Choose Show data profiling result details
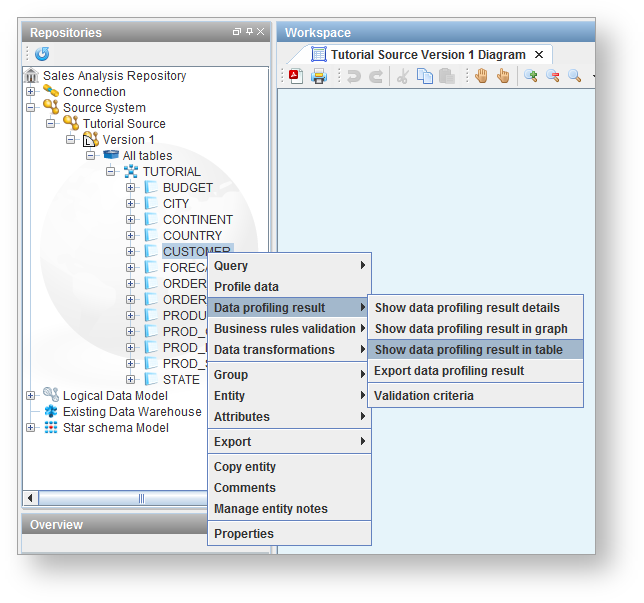Image resolution: width=644 pixels, height=603 pixels. click(x=476, y=308)
